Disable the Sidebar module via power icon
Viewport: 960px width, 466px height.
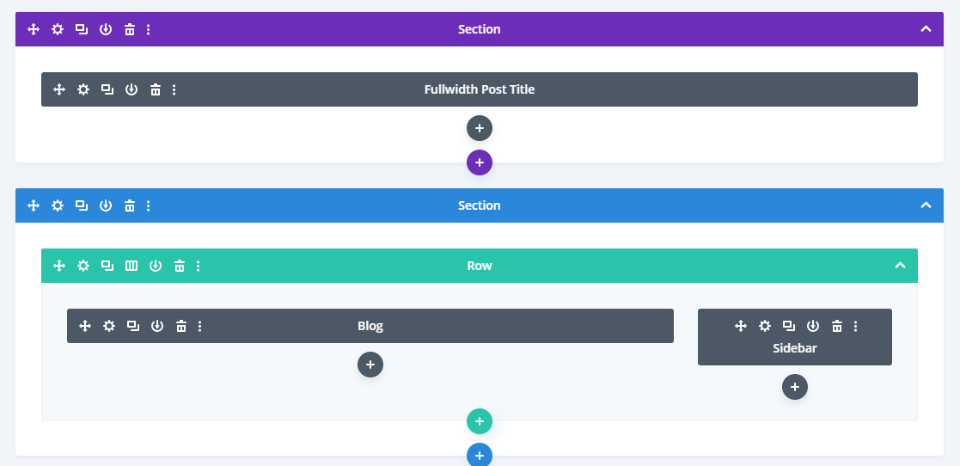pyautogui.click(x=813, y=325)
